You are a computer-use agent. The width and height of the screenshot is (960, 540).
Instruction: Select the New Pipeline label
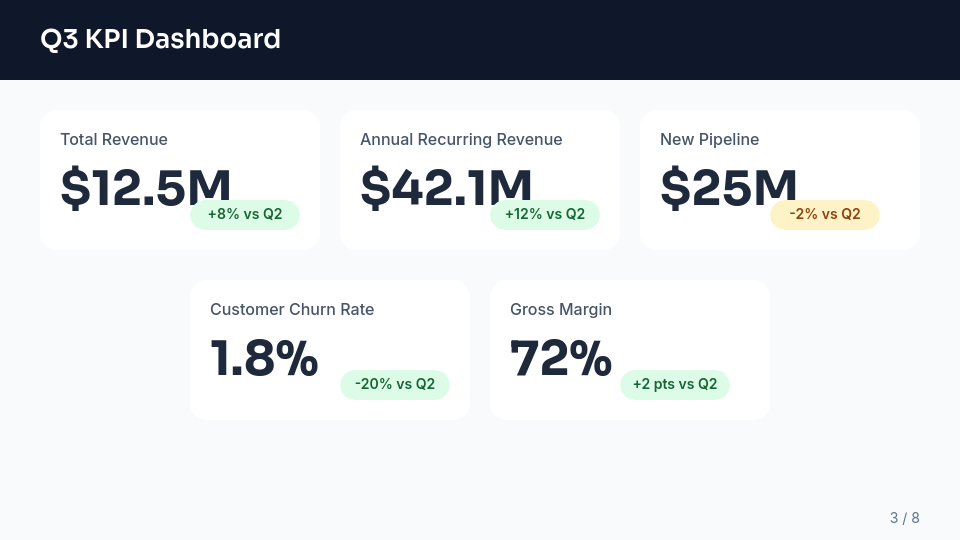[x=709, y=139]
